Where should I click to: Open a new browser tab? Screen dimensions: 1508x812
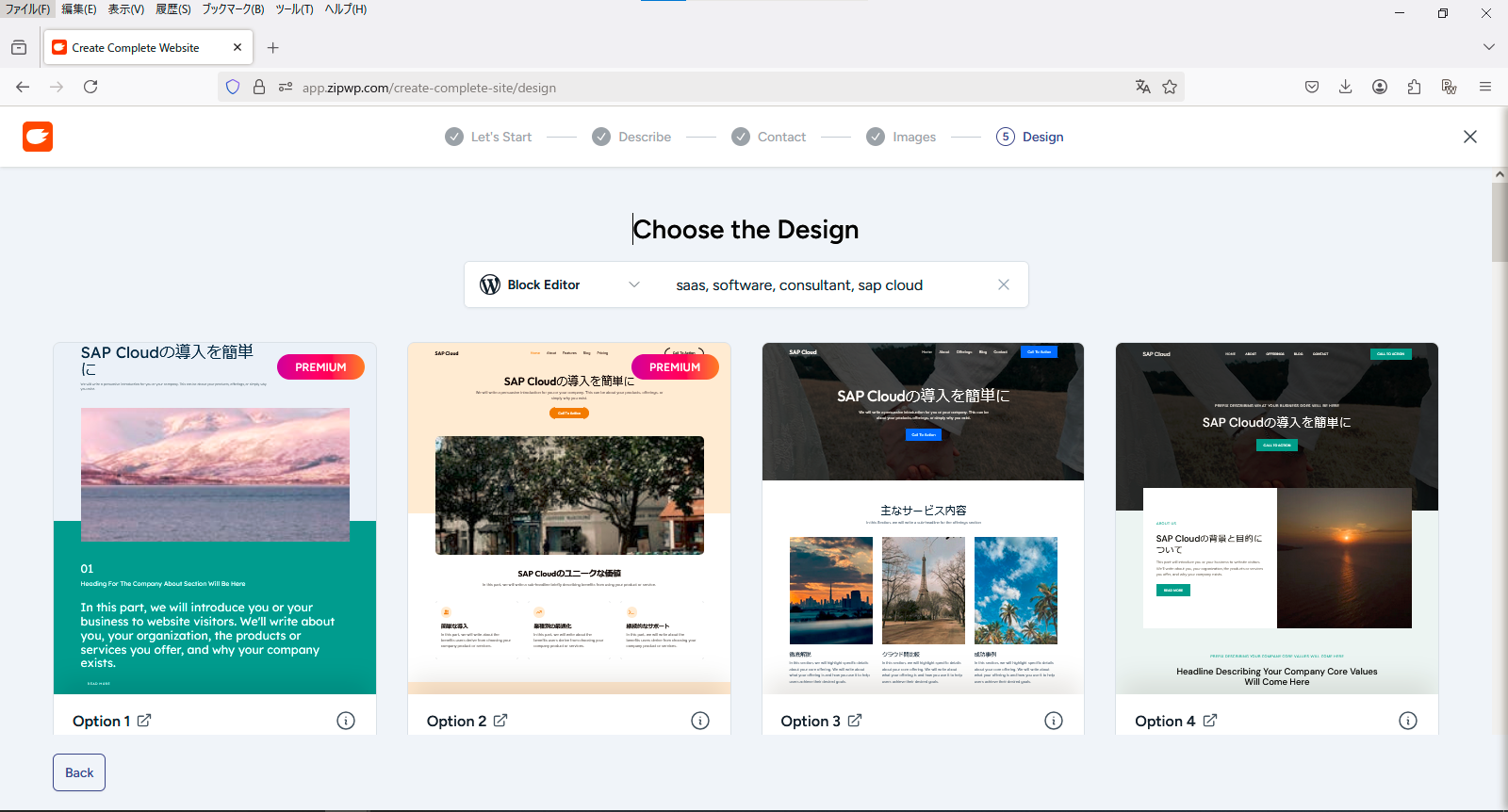coord(273,47)
